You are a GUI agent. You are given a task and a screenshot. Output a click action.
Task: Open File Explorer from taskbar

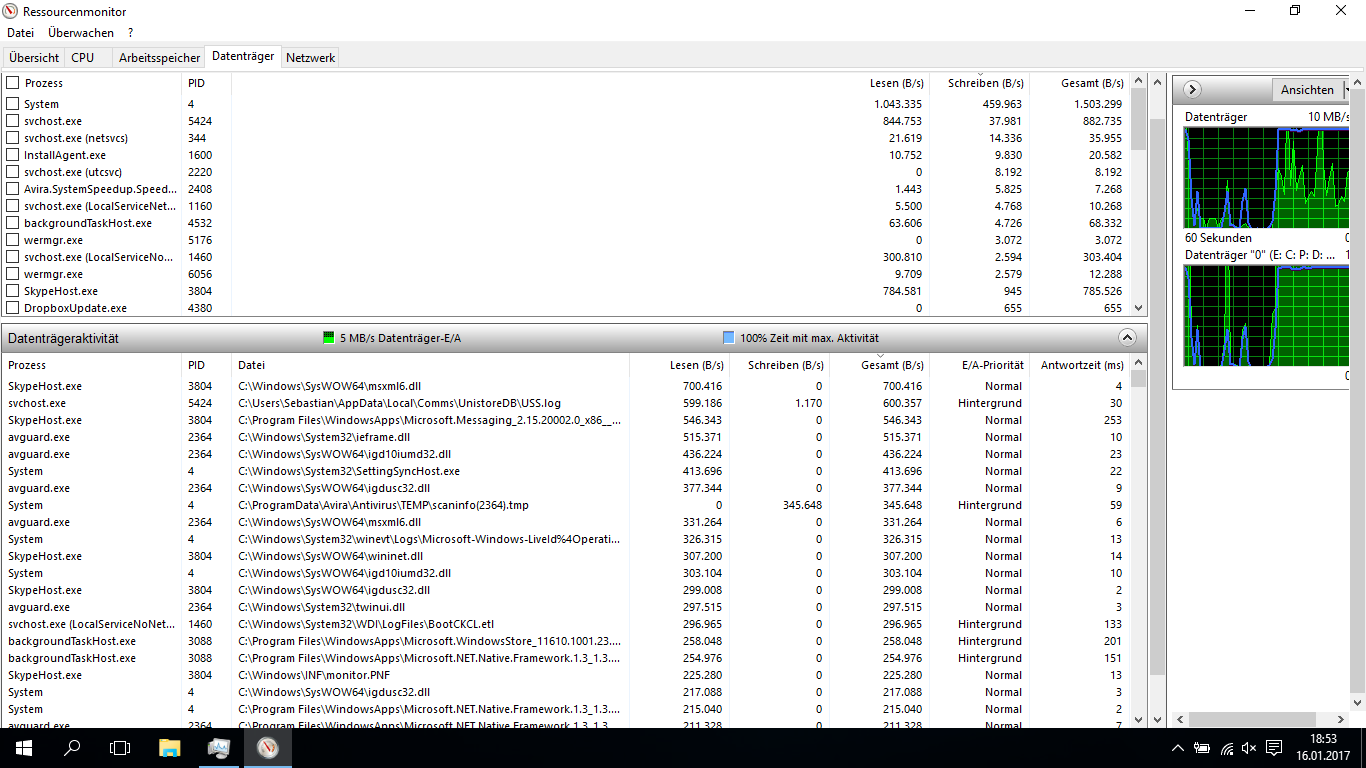pyautogui.click(x=170, y=747)
